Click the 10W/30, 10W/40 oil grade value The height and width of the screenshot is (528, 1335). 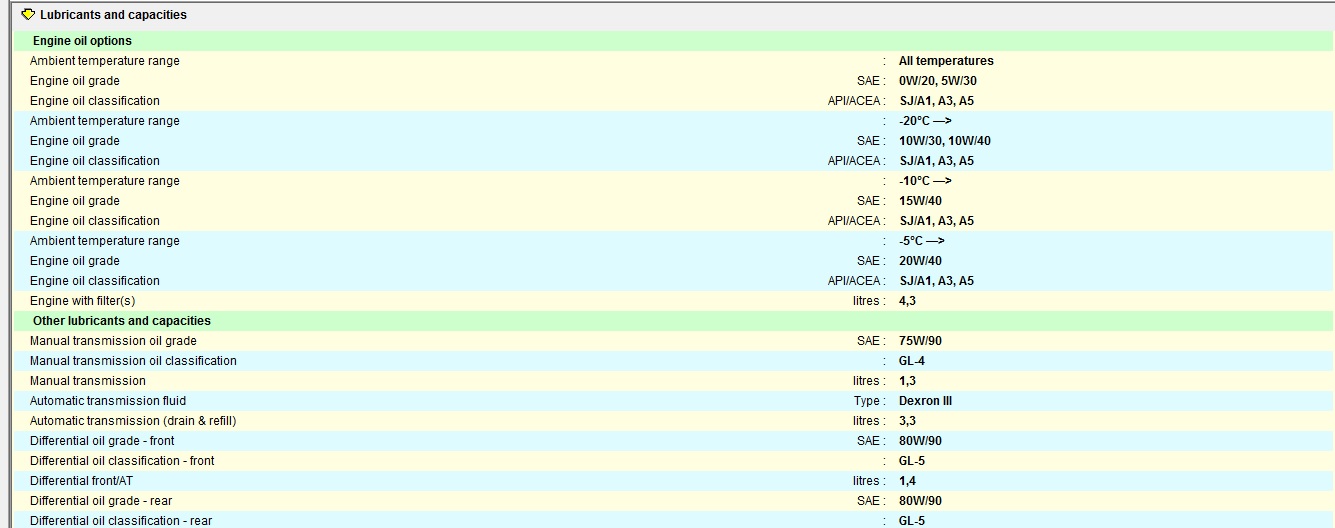pos(944,141)
